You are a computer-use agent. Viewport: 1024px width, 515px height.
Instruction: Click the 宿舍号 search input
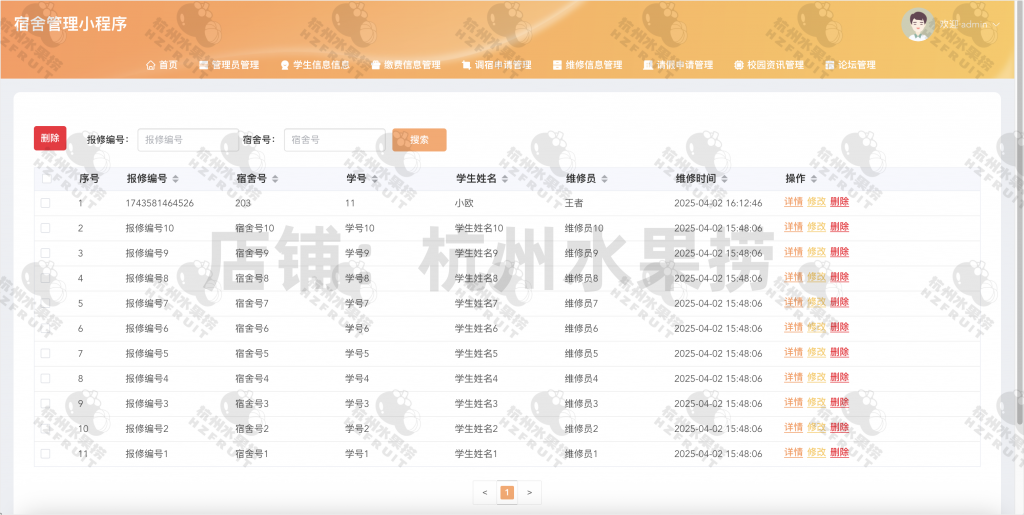334,140
